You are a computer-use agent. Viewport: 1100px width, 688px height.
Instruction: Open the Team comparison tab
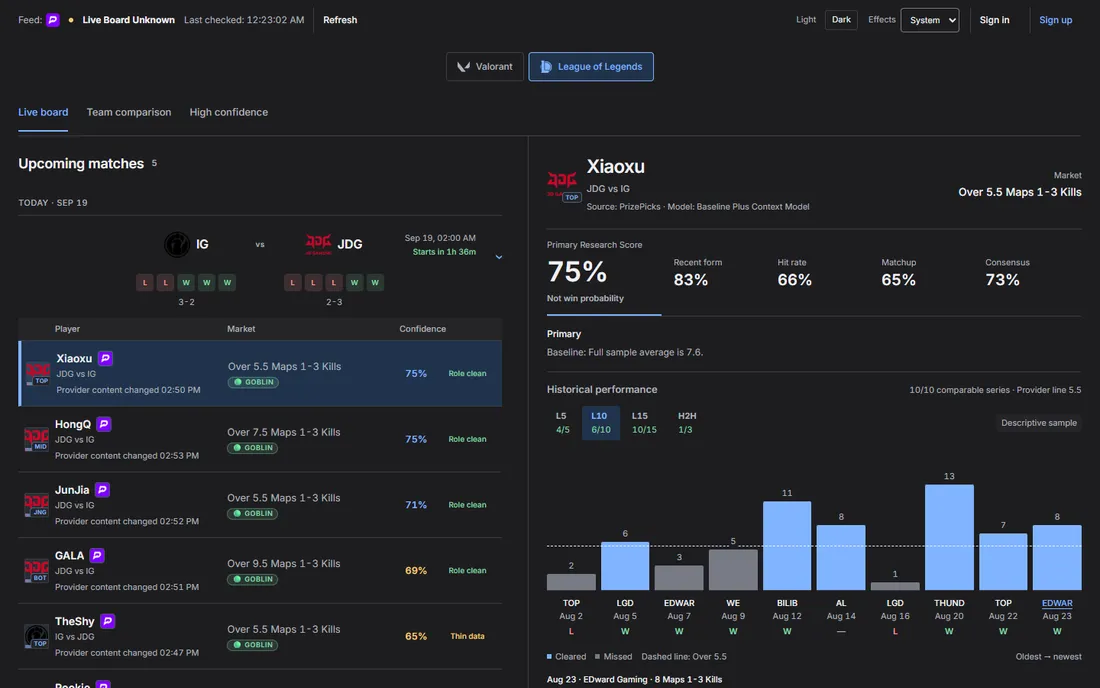tap(128, 112)
